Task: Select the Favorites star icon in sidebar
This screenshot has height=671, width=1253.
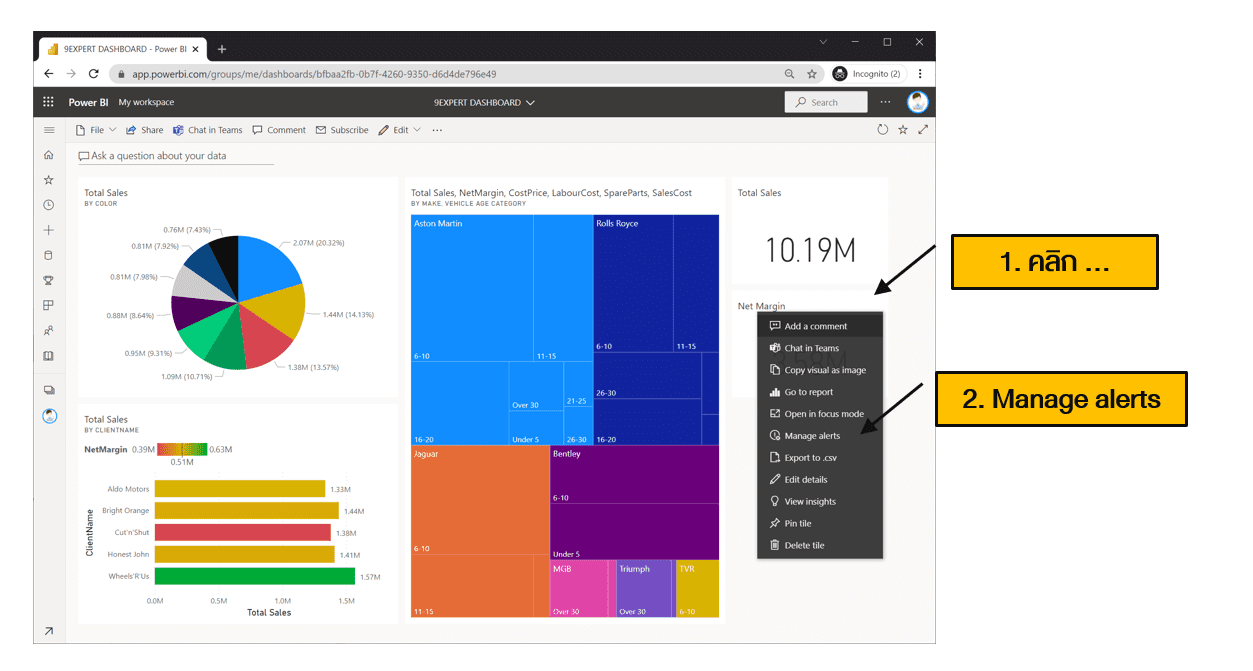Action: tap(49, 180)
